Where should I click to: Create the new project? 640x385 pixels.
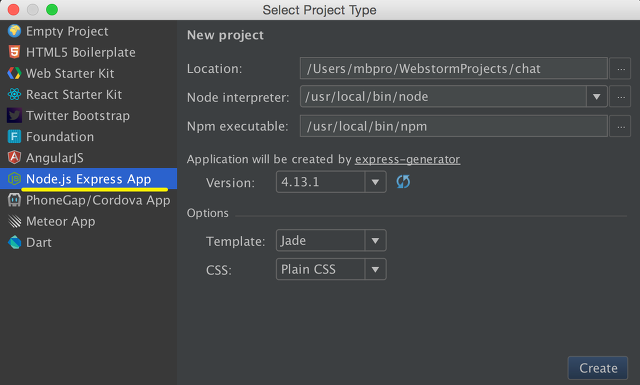(598, 368)
